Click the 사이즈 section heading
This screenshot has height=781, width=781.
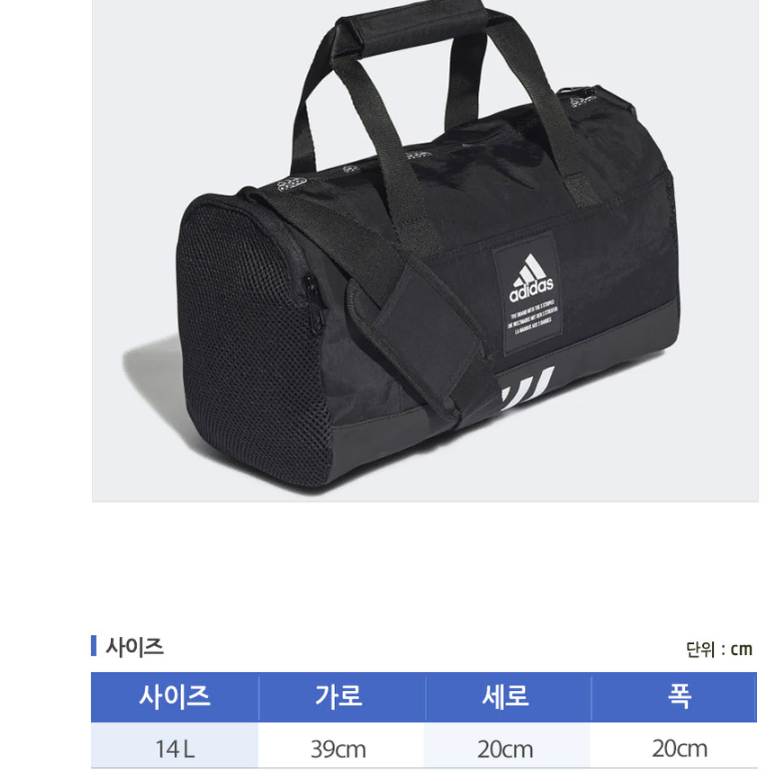click(134, 647)
